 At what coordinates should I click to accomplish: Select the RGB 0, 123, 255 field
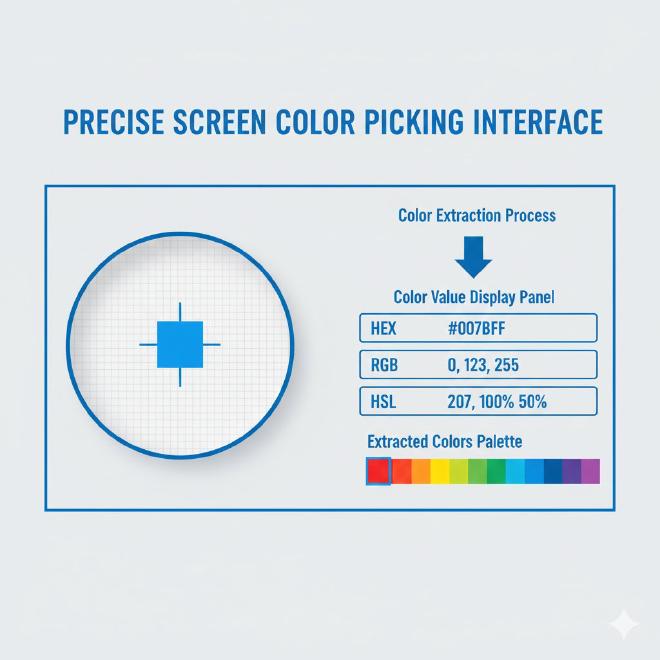pyautogui.click(x=477, y=365)
